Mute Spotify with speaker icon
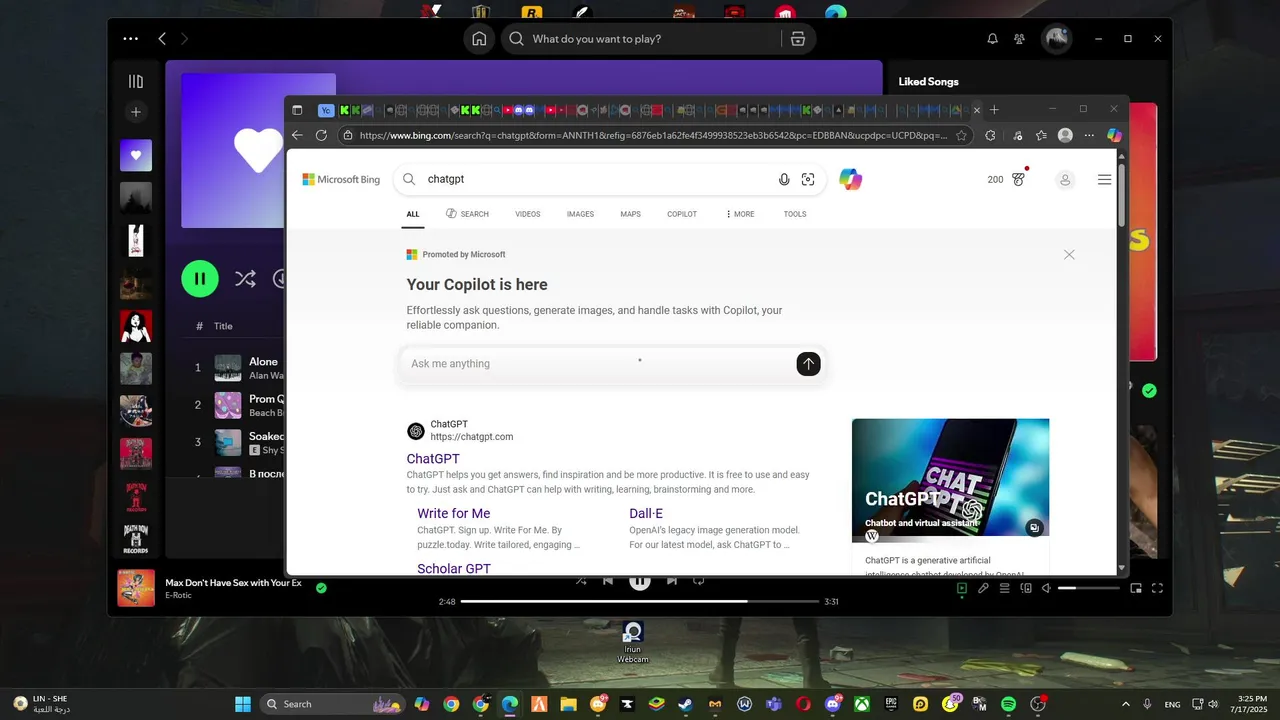The image size is (1280, 720). (x=1046, y=589)
